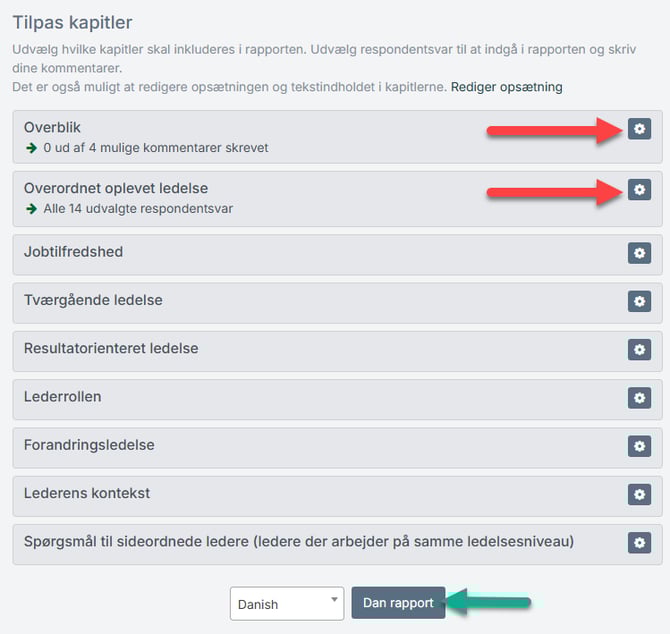
Task: Click the Lederens kontekst gear icon
Action: (x=639, y=494)
